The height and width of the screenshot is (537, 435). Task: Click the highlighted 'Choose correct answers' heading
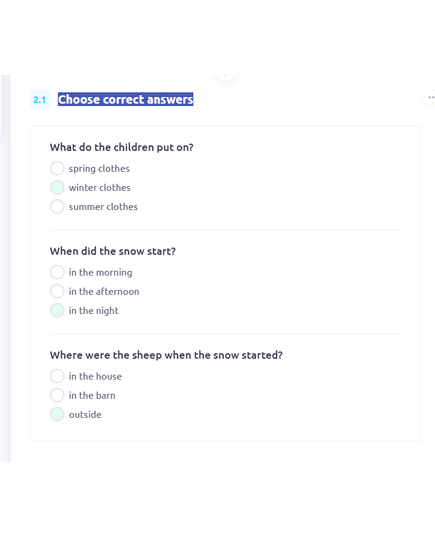(126, 99)
